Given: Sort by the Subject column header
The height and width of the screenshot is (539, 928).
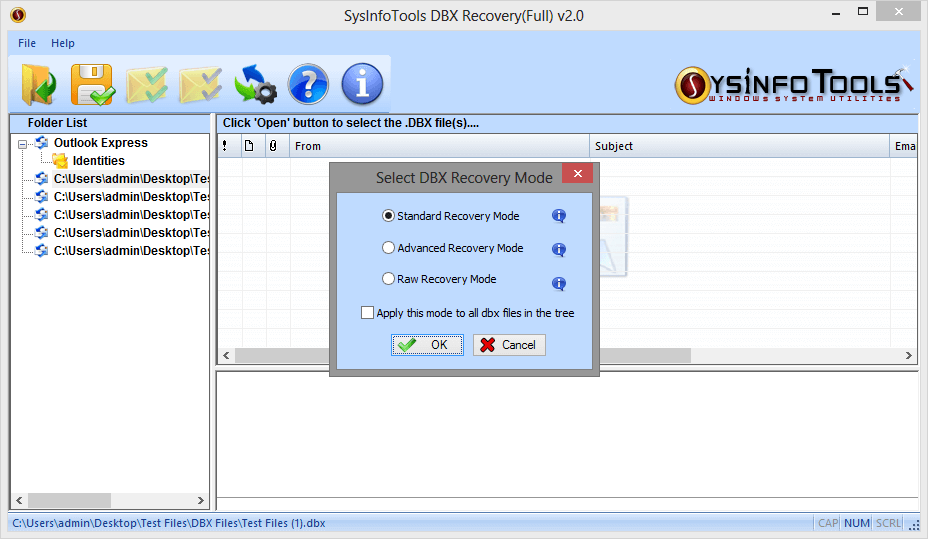Looking at the screenshot, I should point(739,146).
